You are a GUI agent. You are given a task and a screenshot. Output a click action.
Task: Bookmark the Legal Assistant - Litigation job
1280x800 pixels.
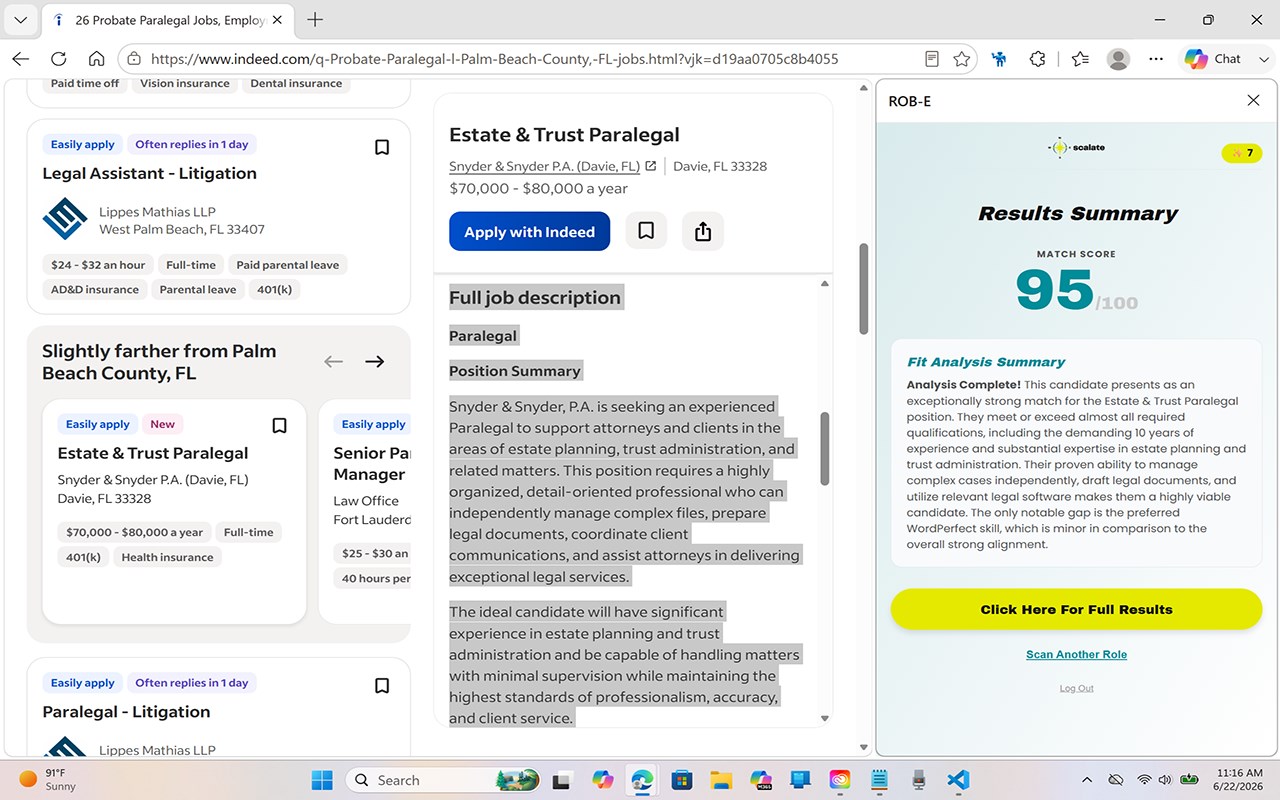(381, 147)
